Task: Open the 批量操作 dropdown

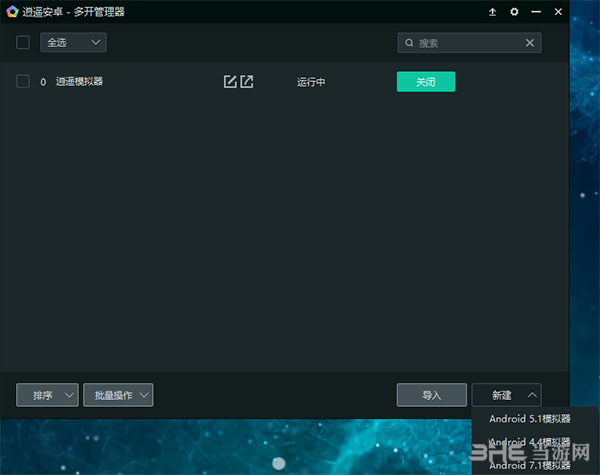Action: pos(118,395)
